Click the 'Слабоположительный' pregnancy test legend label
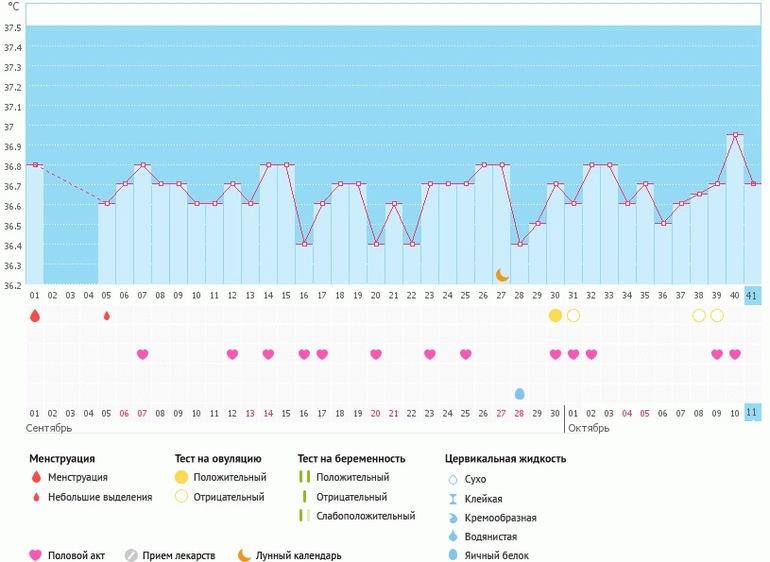770x562 pixels. click(x=365, y=516)
